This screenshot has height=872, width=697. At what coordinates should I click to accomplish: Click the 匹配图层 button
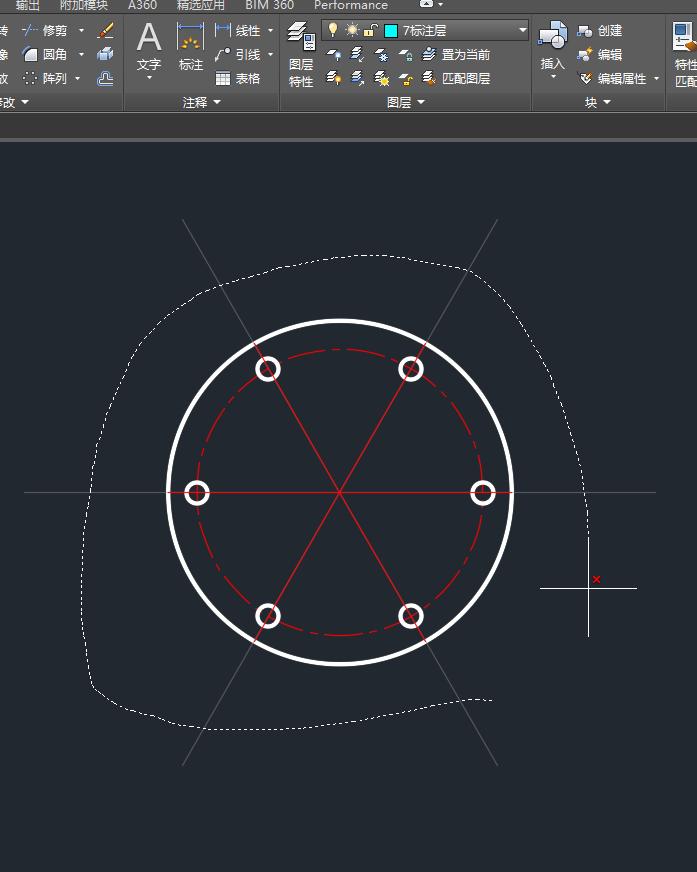(456, 78)
